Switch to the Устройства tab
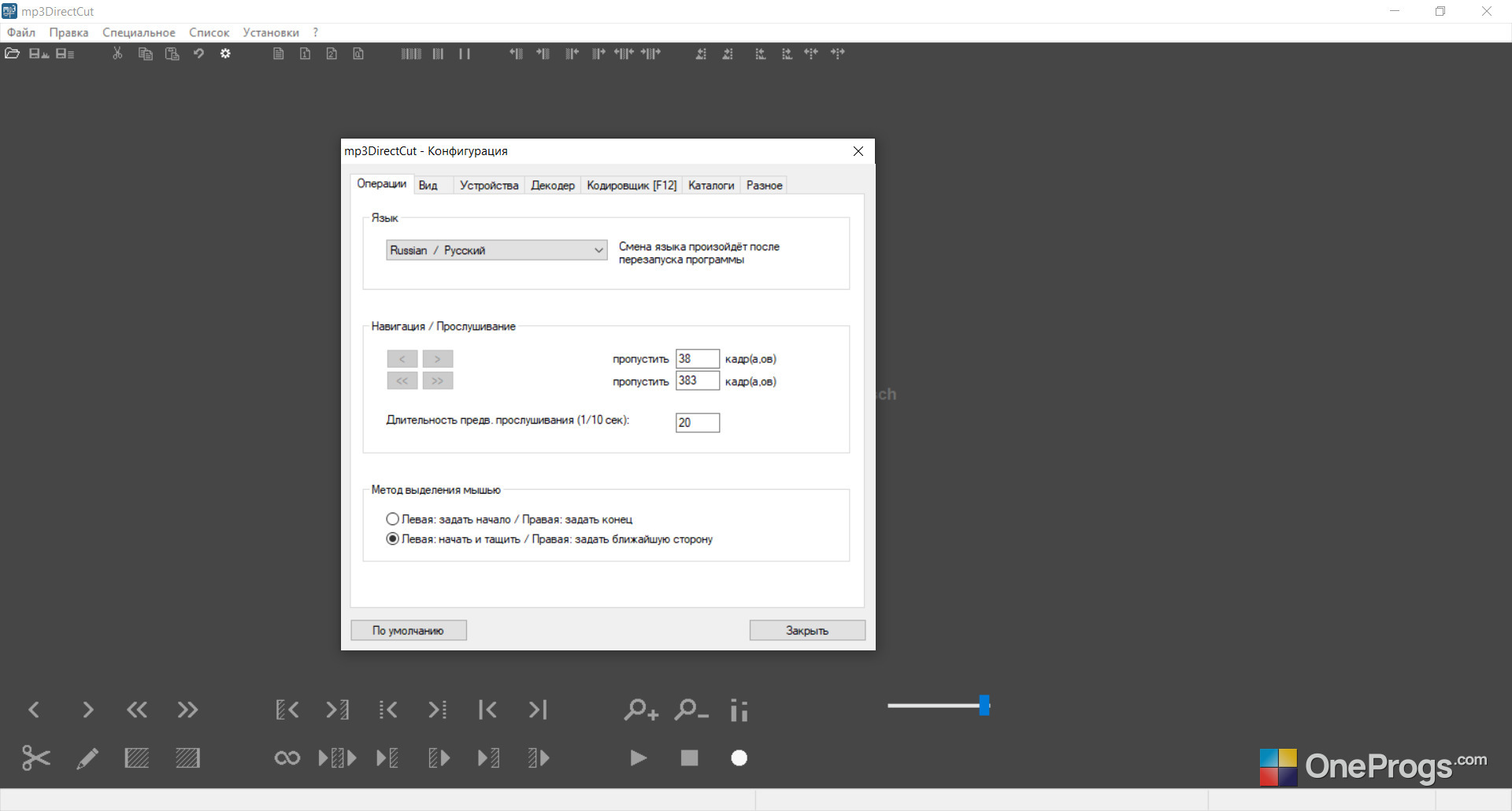Image resolution: width=1512 pixels, height=811 pixels. 489,186
